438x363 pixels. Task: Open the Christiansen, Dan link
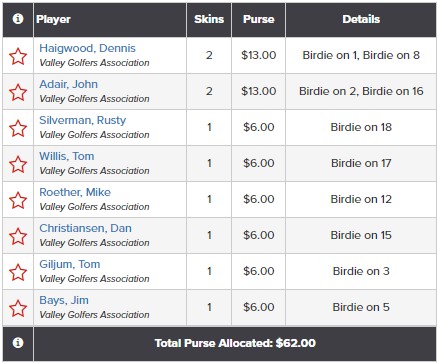[x=85, y=228]
